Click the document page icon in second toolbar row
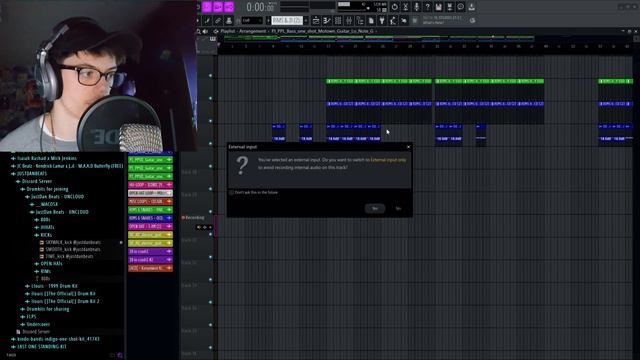The height and width of the screenshot is (360, 640). (371, 20)
